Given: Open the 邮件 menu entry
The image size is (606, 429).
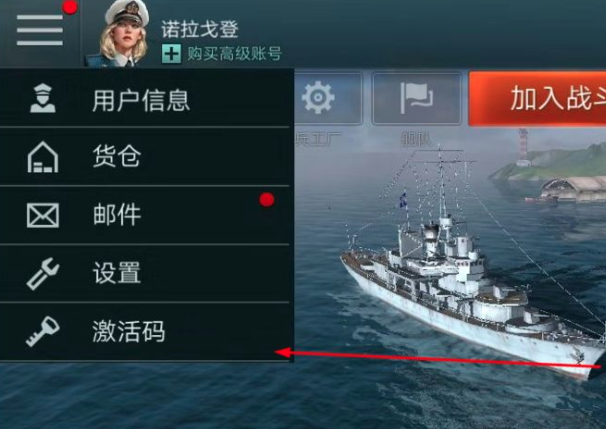Looking at the screenshot, I should 145,215.
